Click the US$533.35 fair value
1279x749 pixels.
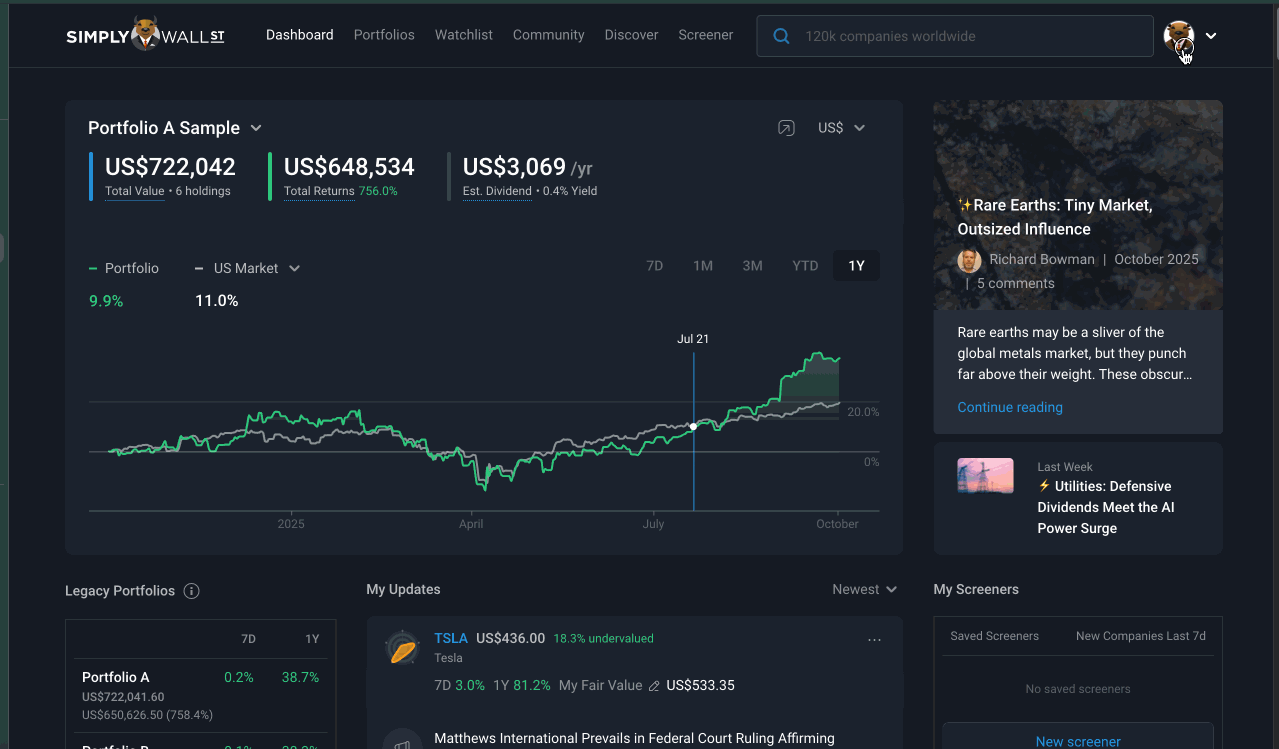tap(700, 686)
